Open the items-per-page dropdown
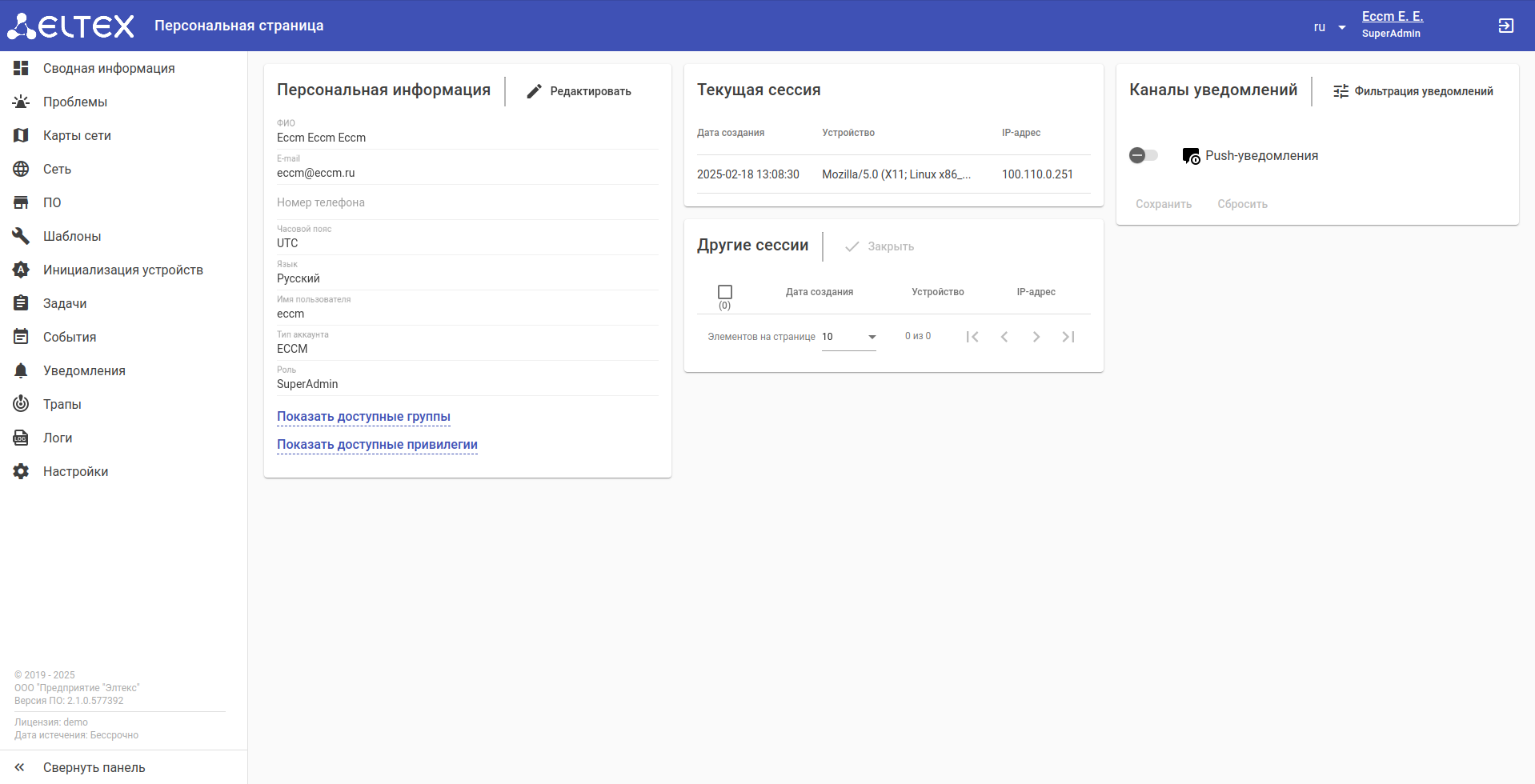This screenshot has width=1535, height=784. click(x=848, y=337)
